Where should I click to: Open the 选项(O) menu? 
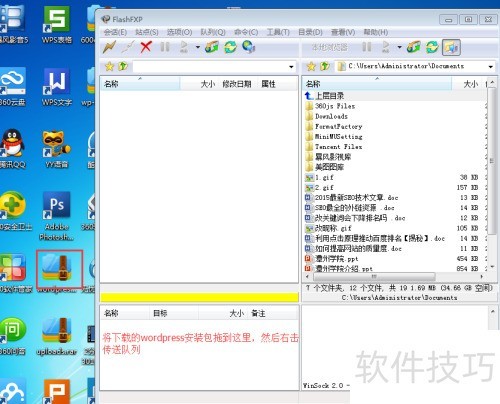pos(179,32)
